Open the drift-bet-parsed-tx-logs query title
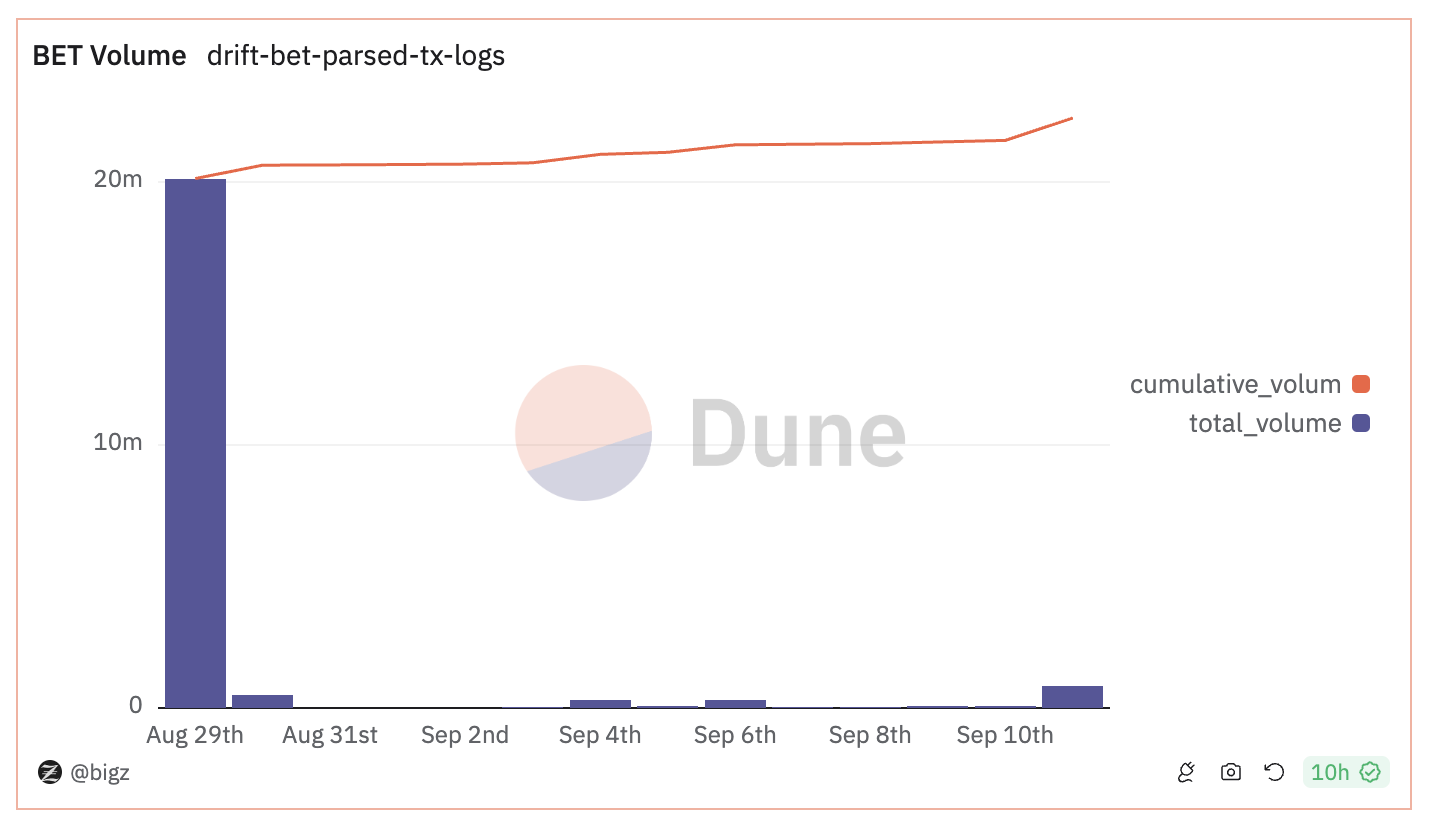Viewport: 1430px width, 826px height. pyautogui.click(x=355, y=57)
